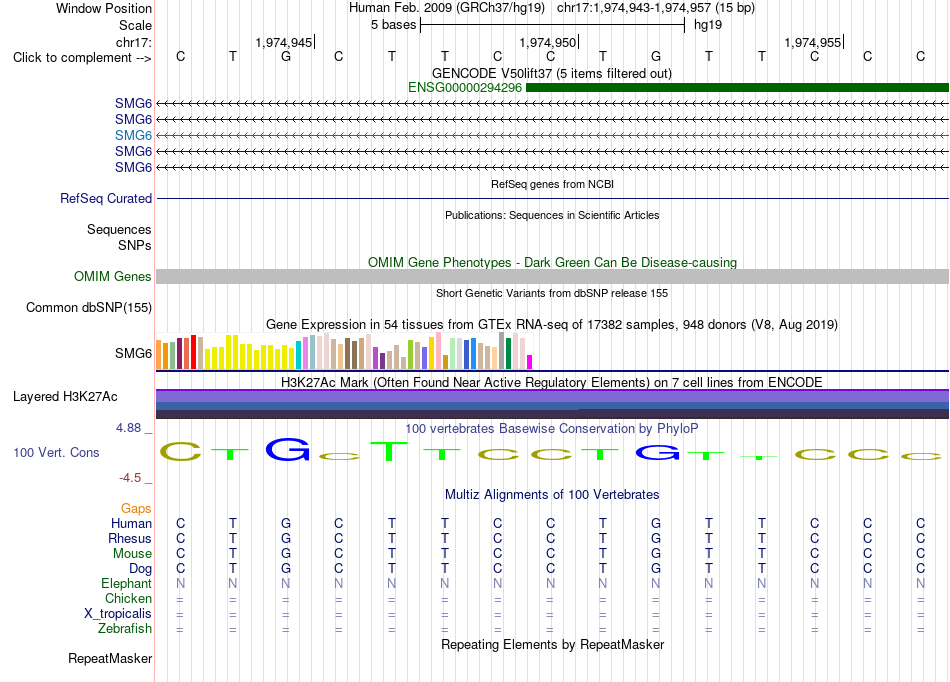Image resolution: width=950 pixels, height=682 pixels.
Task: Click the Dog alignment row label
Action: [140, 569]
